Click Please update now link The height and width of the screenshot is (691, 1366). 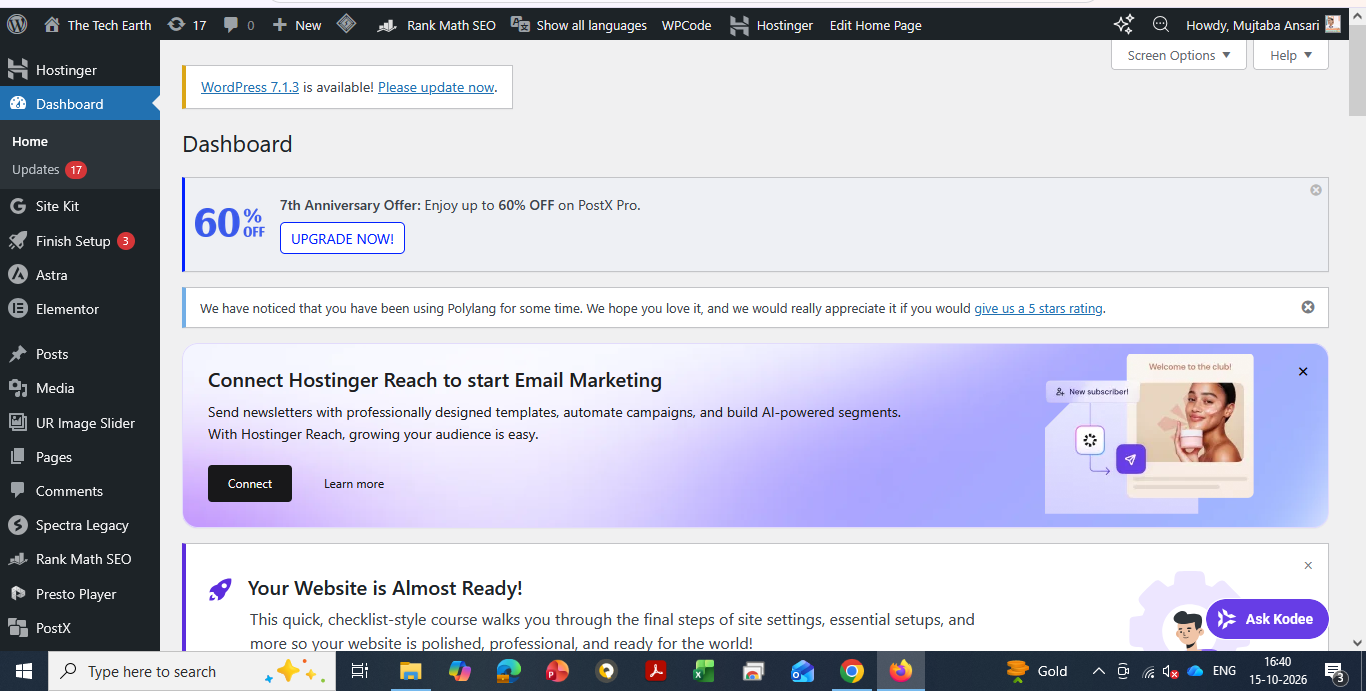436,87
